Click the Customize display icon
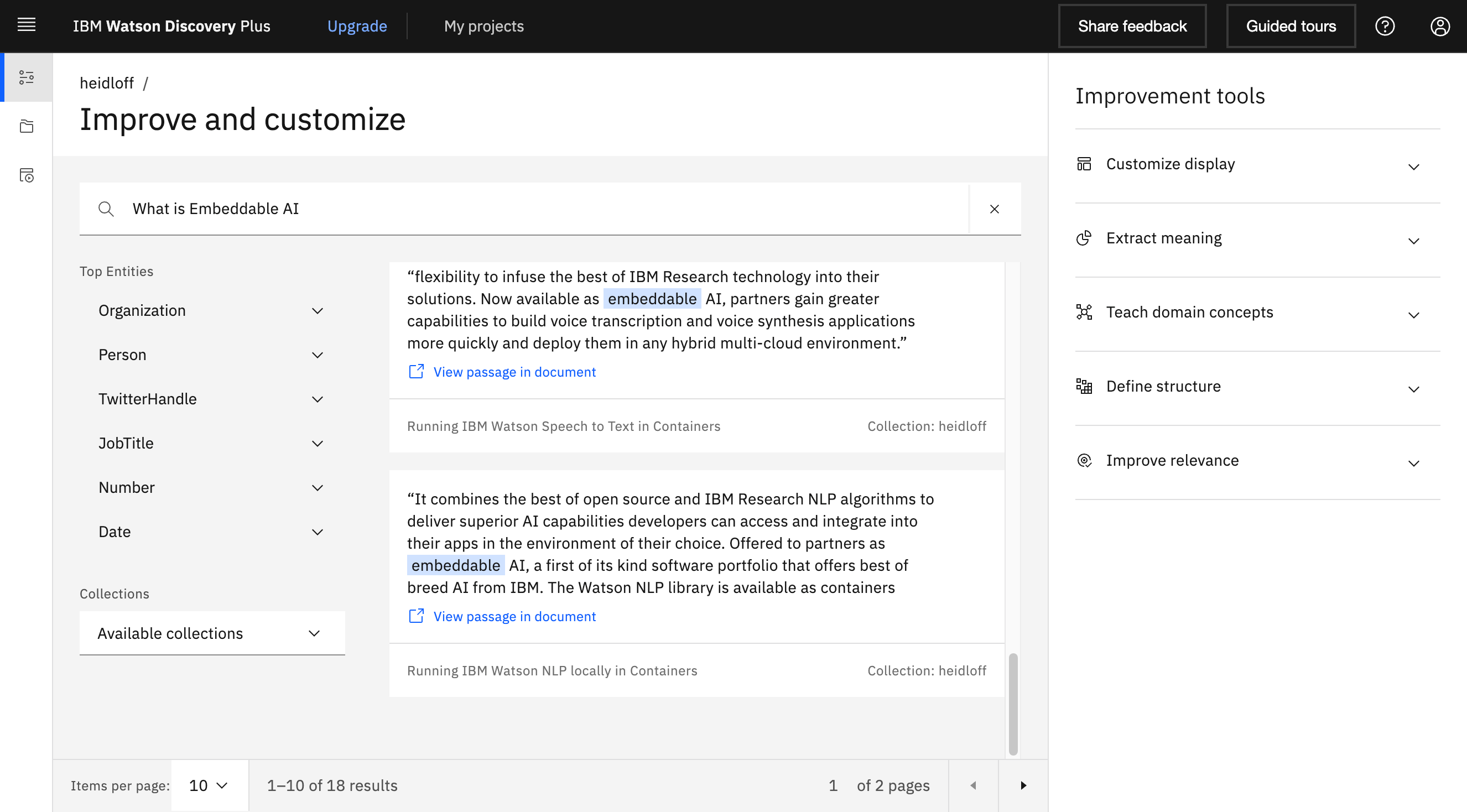The height and width of the screenshot is (812, 1467). pos(1084,164)
